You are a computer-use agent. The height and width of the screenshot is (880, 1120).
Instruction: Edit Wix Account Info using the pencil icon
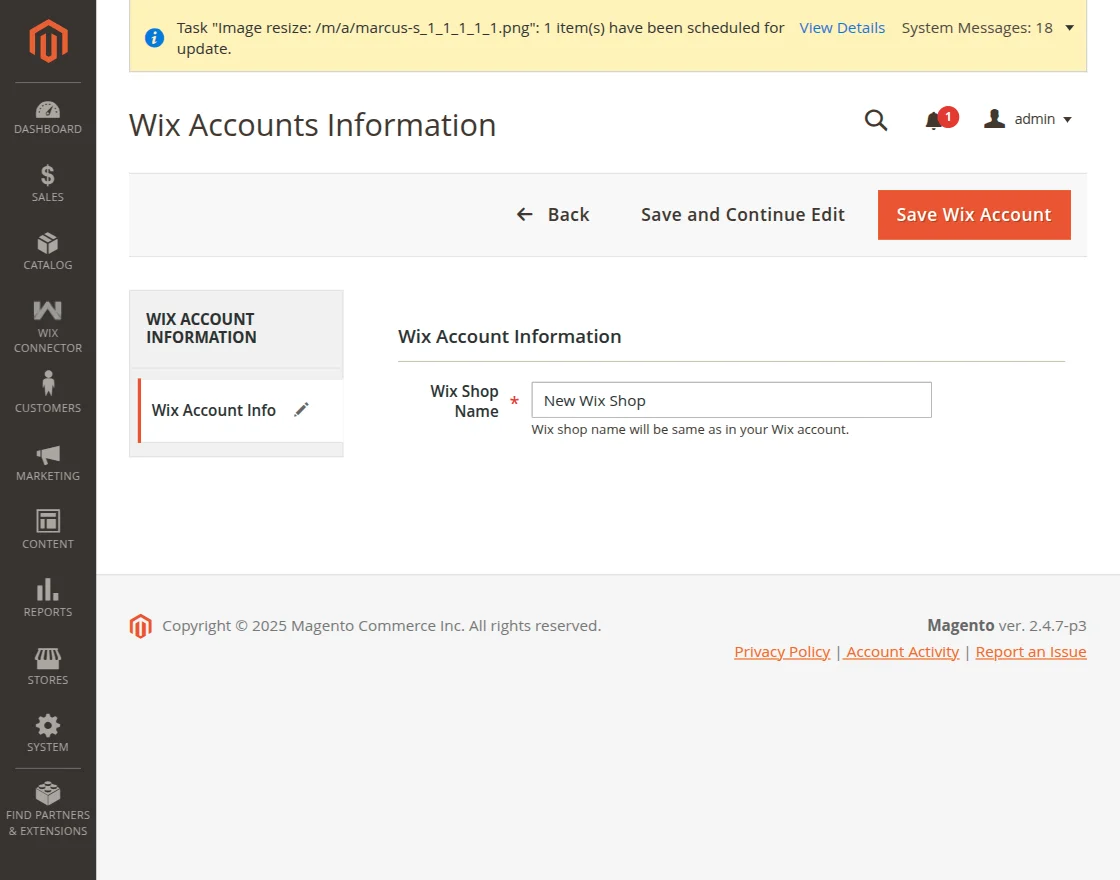click(x=301, y=409)
